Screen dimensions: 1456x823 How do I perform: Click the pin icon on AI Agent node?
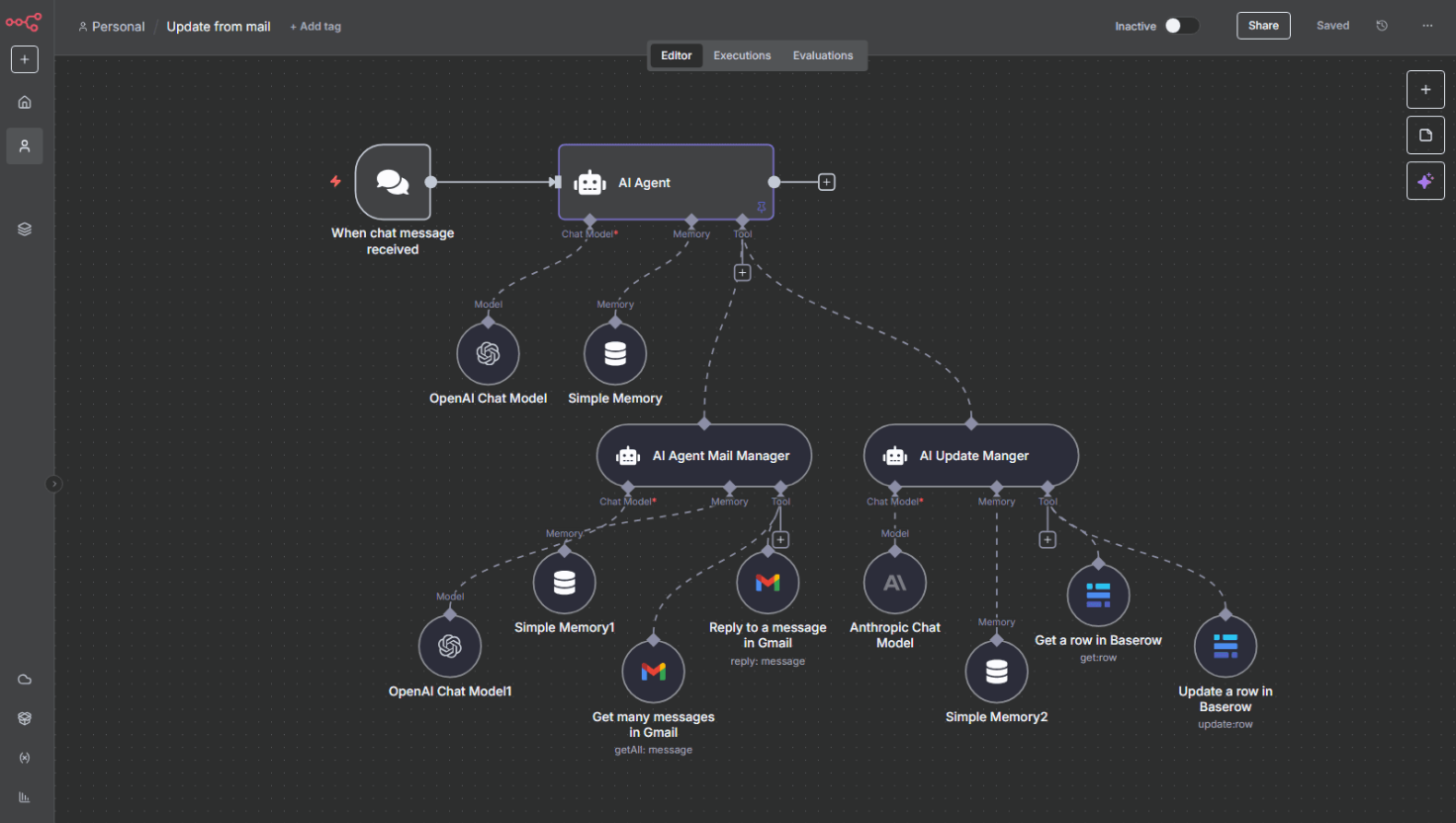pos(762,208)
